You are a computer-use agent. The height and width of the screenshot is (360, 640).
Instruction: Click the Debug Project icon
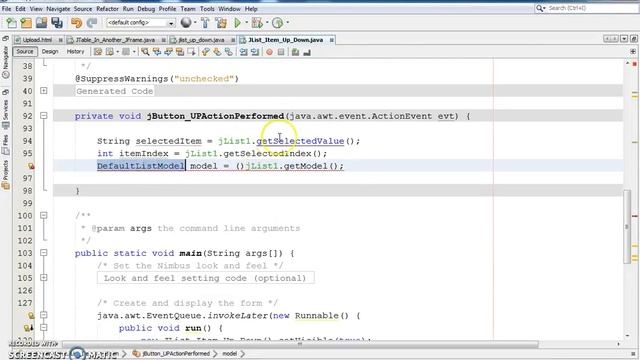click(x=257, y=23)
